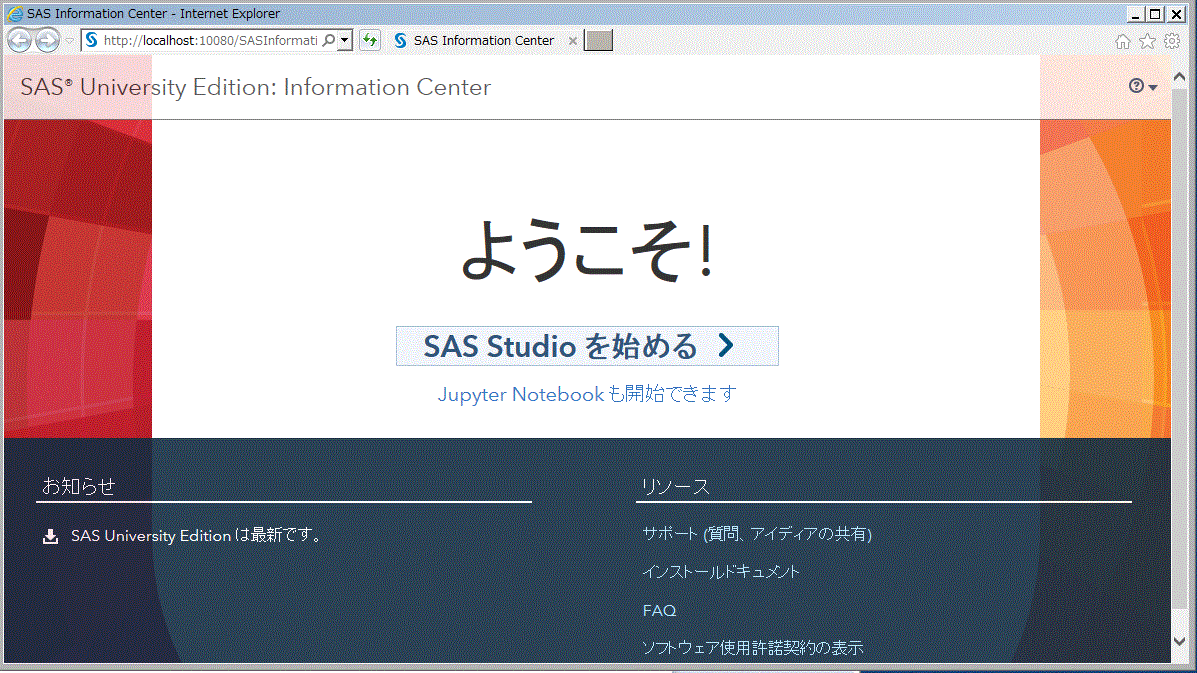Viewport: 1197px width, 673px height.
Task: Open the browser Tools gear icon
Action: pos(1172,41)
